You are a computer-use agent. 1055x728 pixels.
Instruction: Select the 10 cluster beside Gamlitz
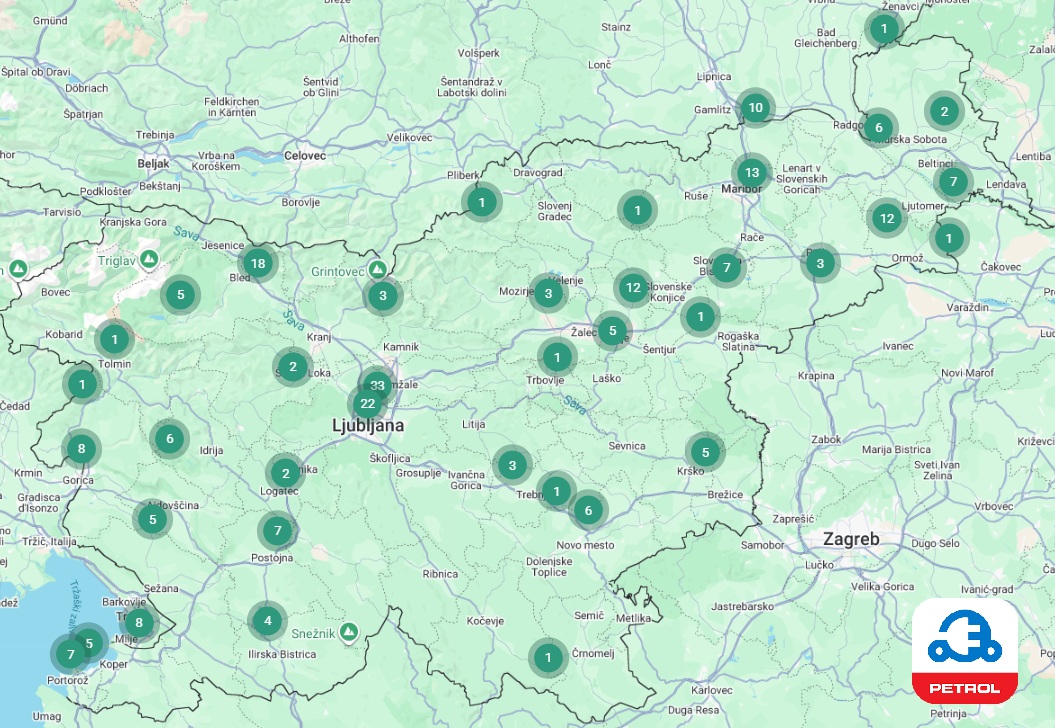(756, 108)
